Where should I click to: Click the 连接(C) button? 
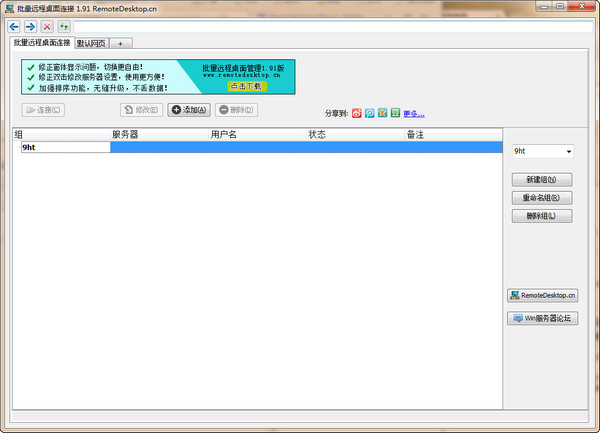coord(43,110)
